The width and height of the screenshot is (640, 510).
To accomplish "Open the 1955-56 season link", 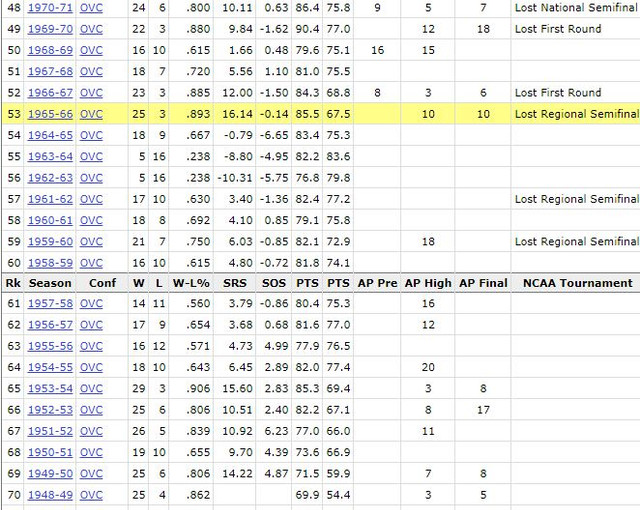I will [x=50, y=346].
